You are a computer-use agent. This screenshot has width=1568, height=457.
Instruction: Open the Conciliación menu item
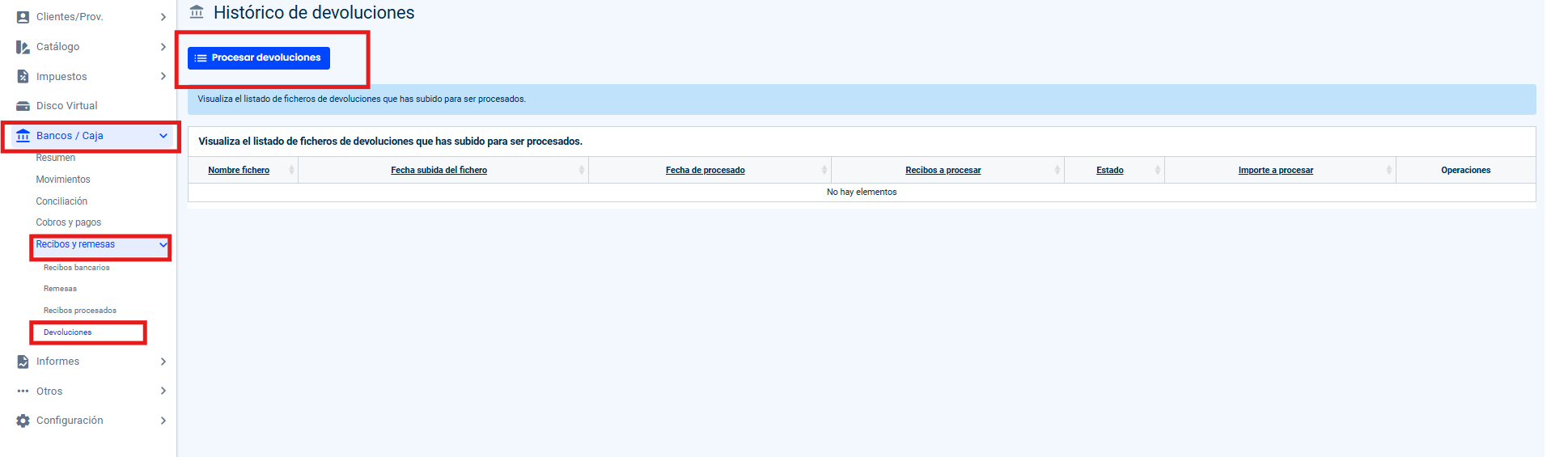pos(61,201)
